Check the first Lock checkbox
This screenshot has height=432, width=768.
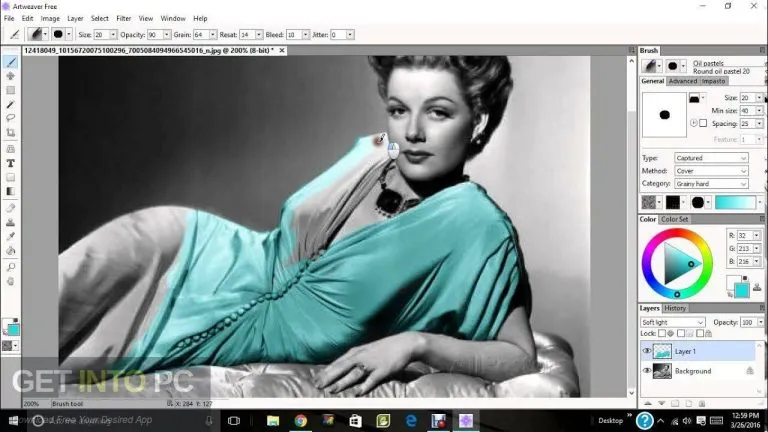coord(662,334)
